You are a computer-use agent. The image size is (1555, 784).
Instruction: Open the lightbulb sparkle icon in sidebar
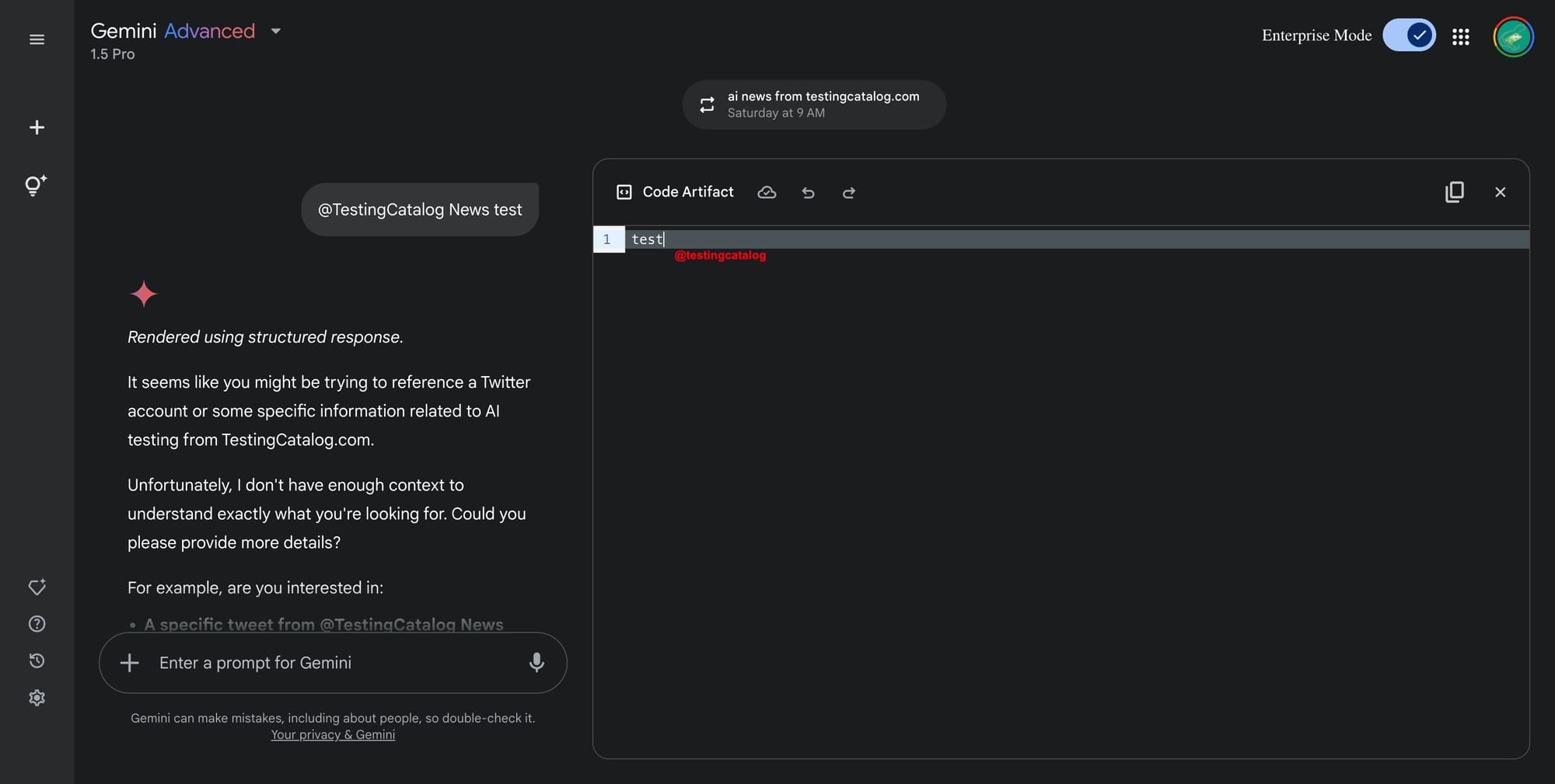pyautogui.click(x=36, y=186)
